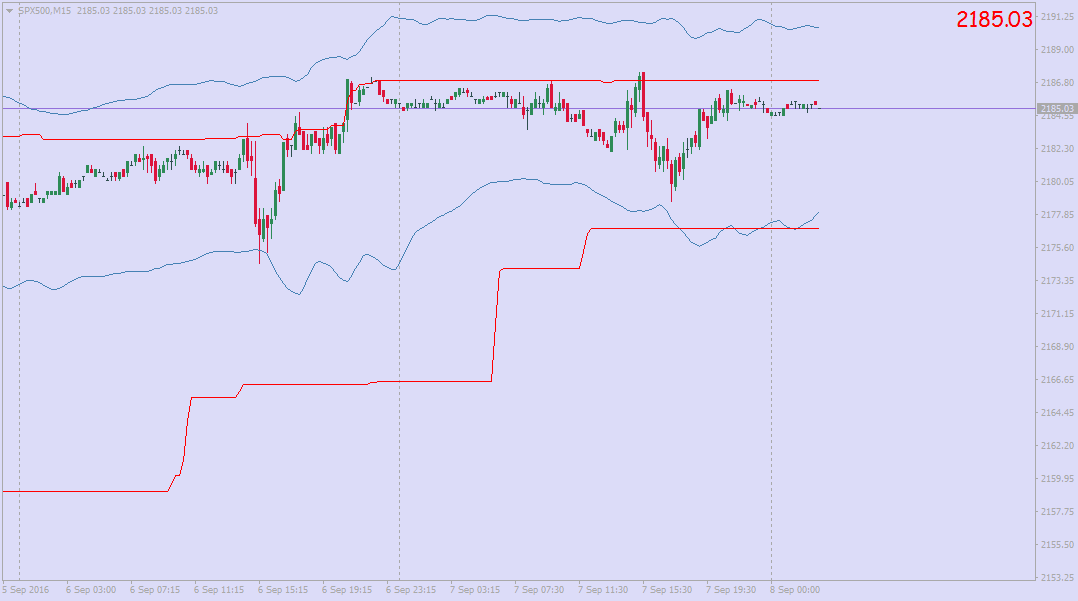Click the 6 Sep 23:15 time label
Image resolution: width=1078 pixels, height=601 pixels.
(x=410, y=590)
